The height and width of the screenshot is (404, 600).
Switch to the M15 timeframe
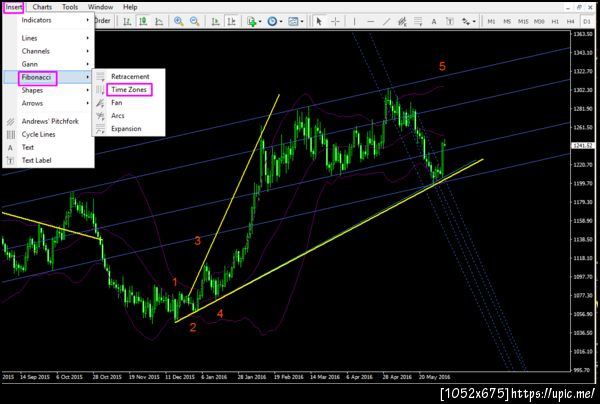coord(523,21)
